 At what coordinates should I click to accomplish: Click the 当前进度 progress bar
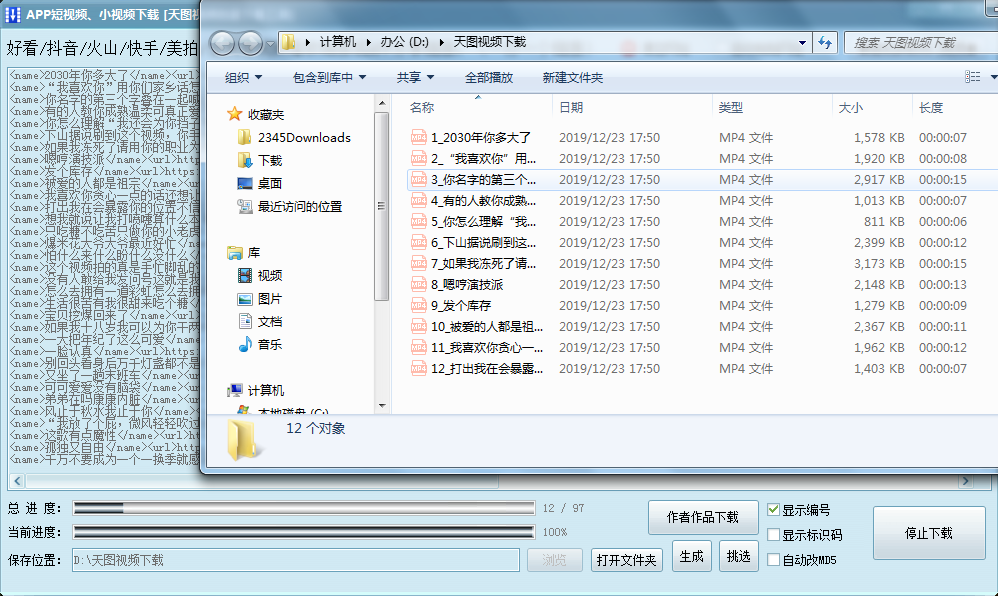tap(304, 532)
